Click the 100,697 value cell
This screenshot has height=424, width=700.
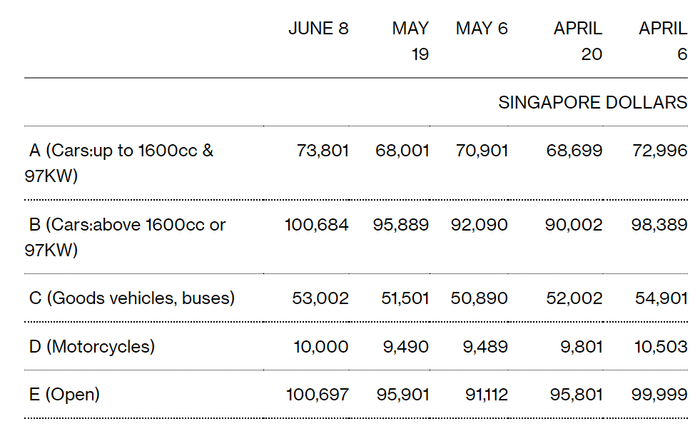[x=316, y=395]
